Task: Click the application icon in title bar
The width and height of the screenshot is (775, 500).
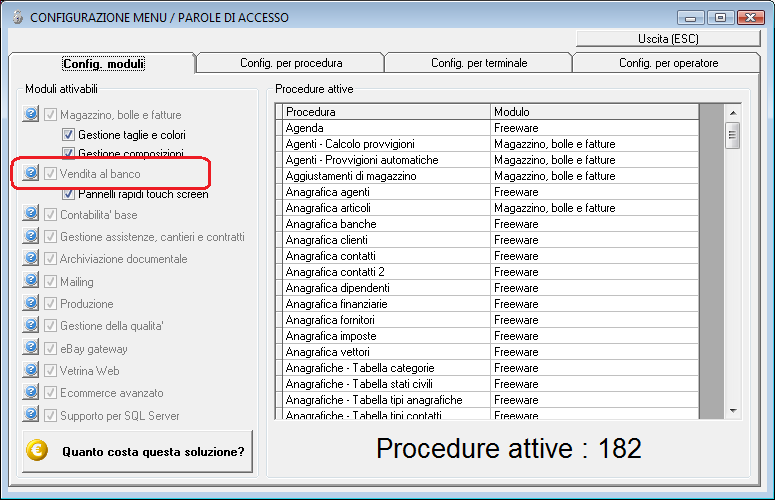Action: point(18,17)
